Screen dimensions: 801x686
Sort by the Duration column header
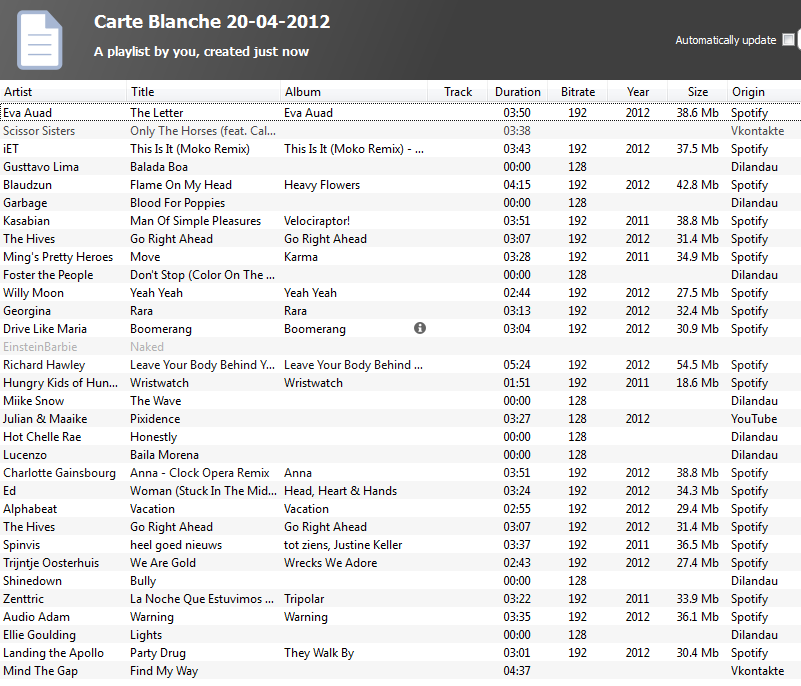pos(517,92)
